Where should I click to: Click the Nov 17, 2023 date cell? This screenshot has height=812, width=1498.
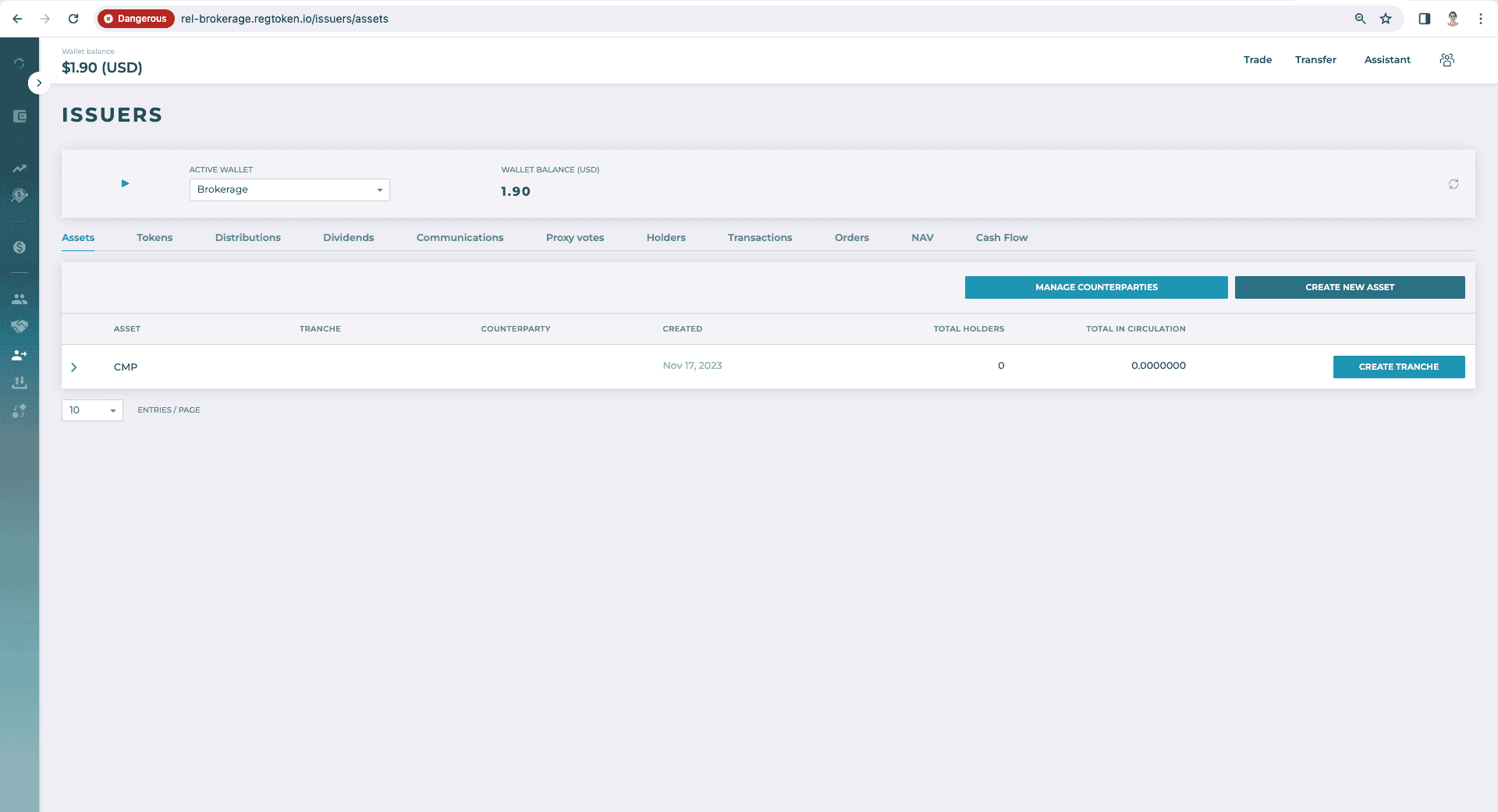pos(692,366)
